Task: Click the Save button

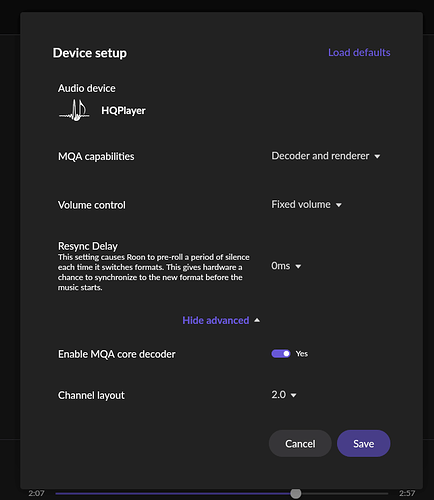Action: click(363, 443)
